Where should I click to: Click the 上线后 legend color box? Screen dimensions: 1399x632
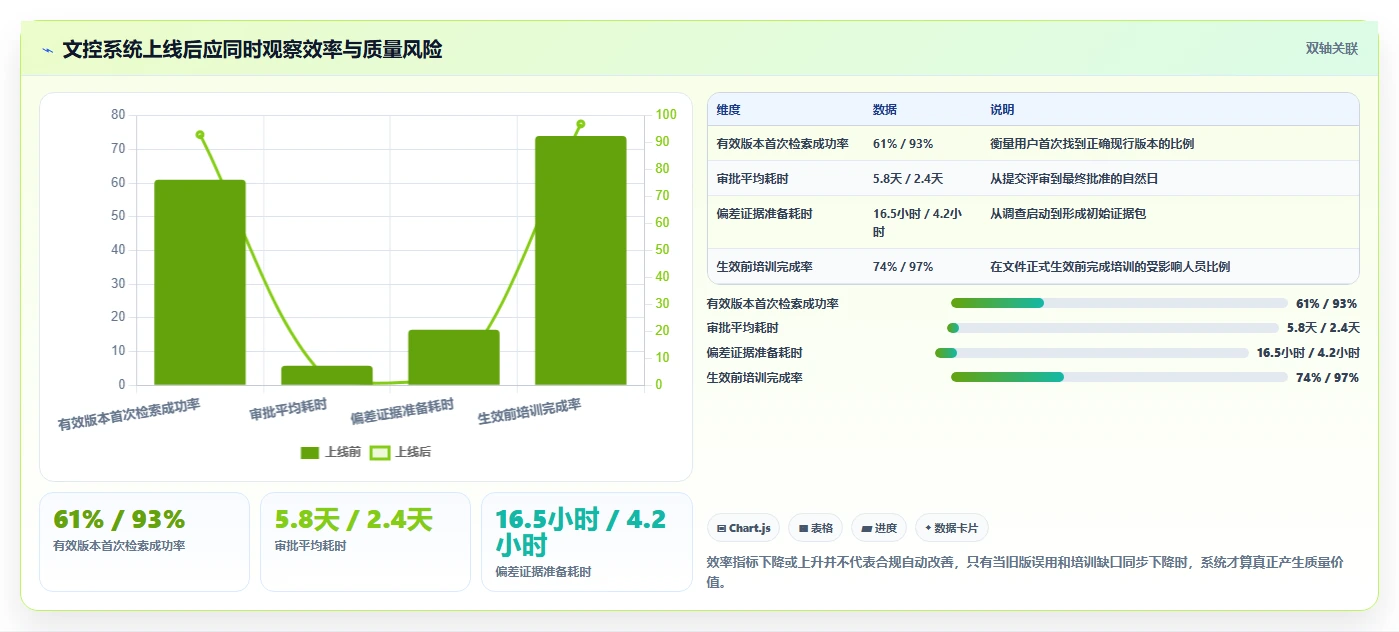pyautogui.click(x=380, y=453)
